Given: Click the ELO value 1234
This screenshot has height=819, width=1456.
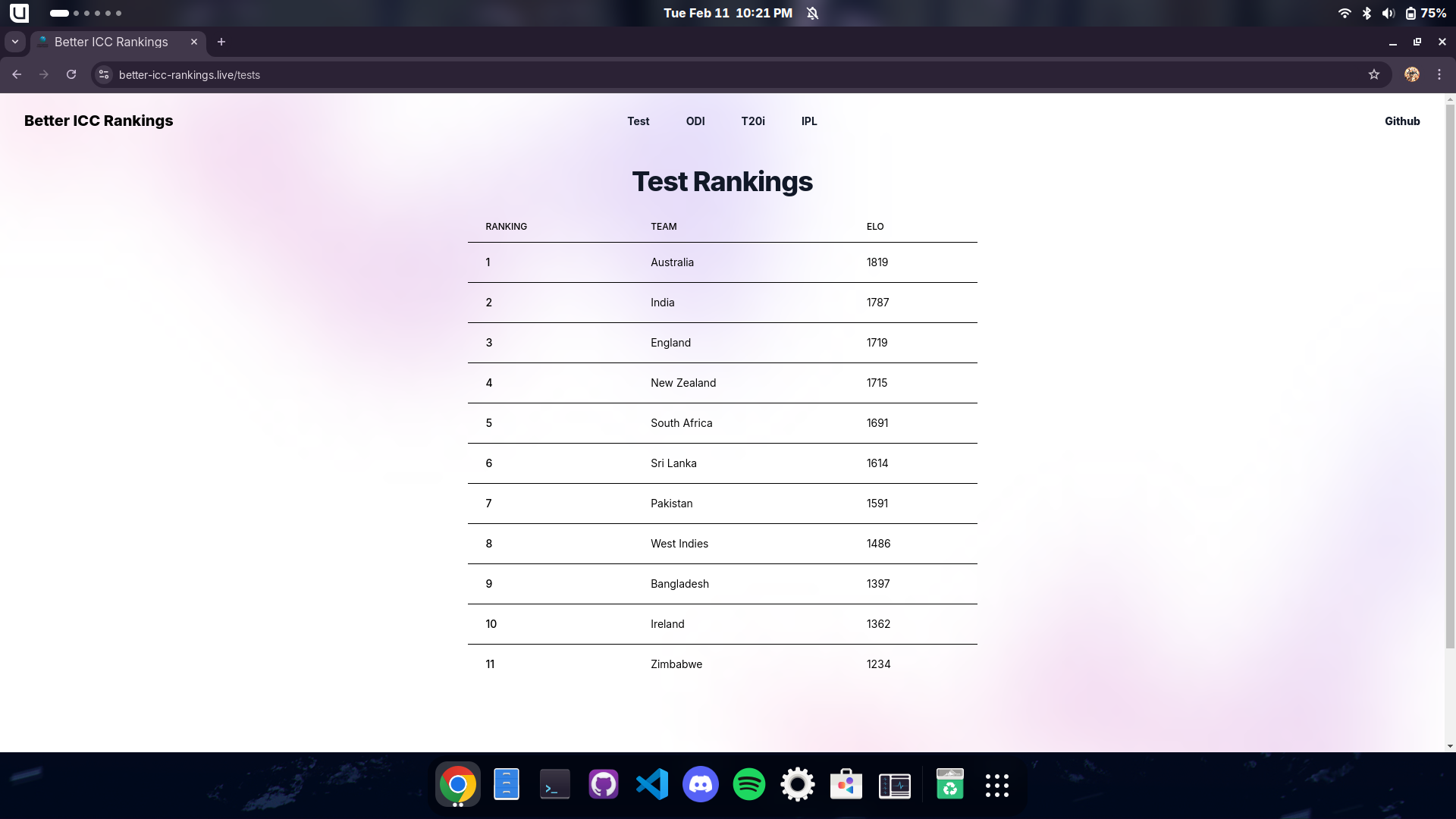Looking at the screenshot, I should coord(878,664).
